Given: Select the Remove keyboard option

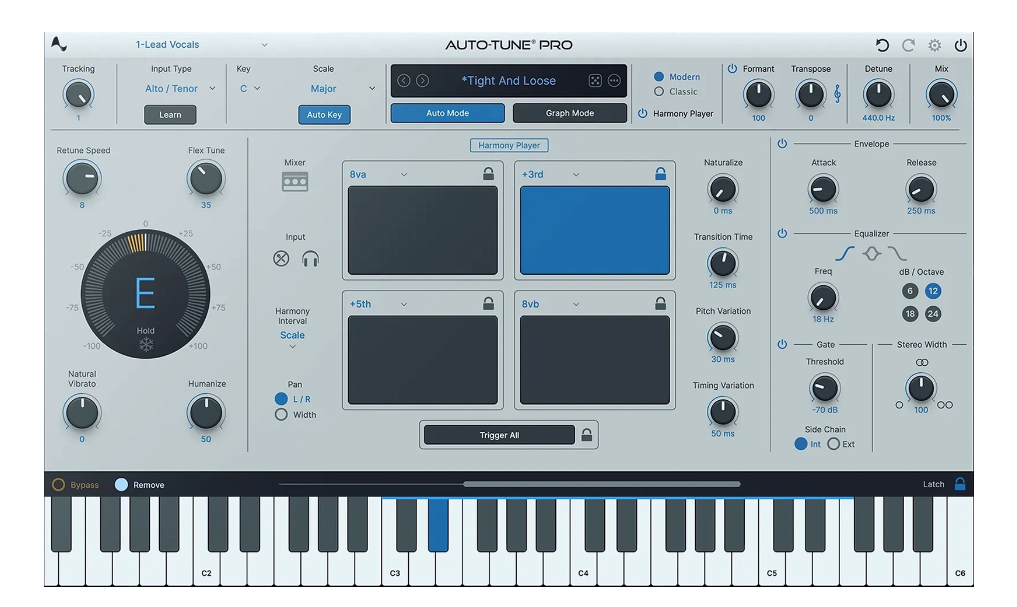Looking at the screenshot, I should coord(121,484).
